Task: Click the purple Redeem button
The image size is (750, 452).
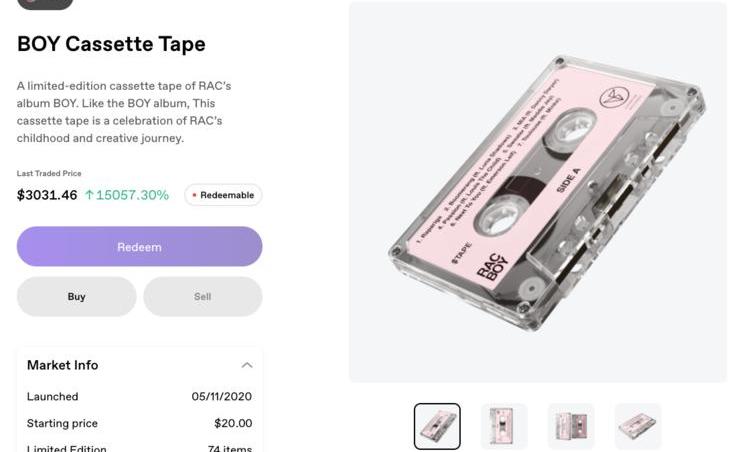Action: (139, 246)
